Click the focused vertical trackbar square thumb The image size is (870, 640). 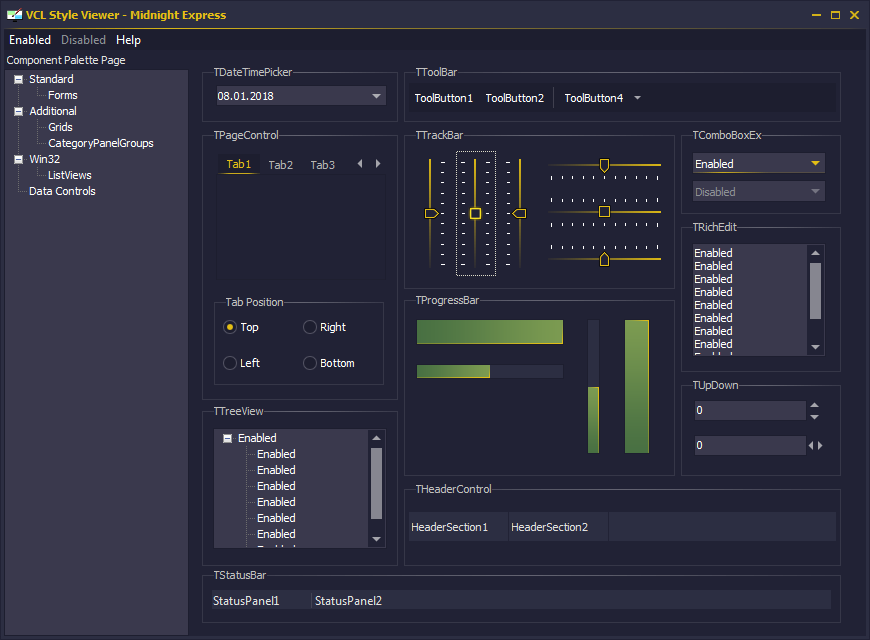pyautogui.click(x=476, y=214)
